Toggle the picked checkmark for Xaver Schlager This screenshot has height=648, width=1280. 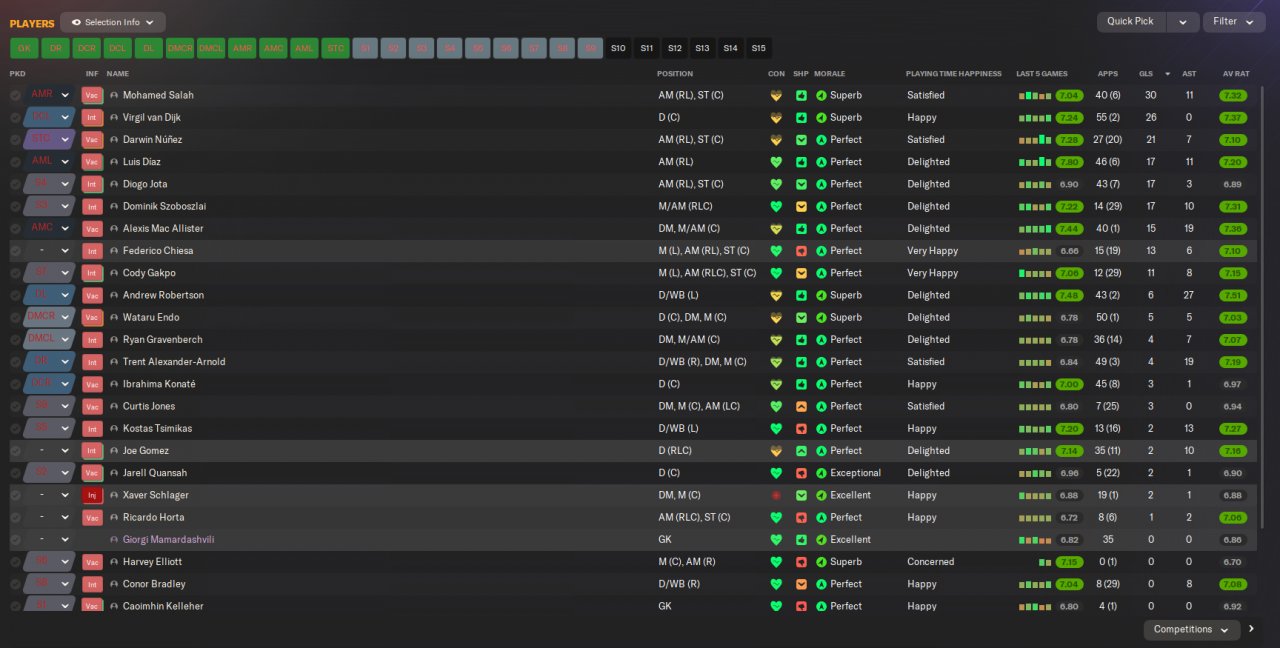(x=15, y=495)
